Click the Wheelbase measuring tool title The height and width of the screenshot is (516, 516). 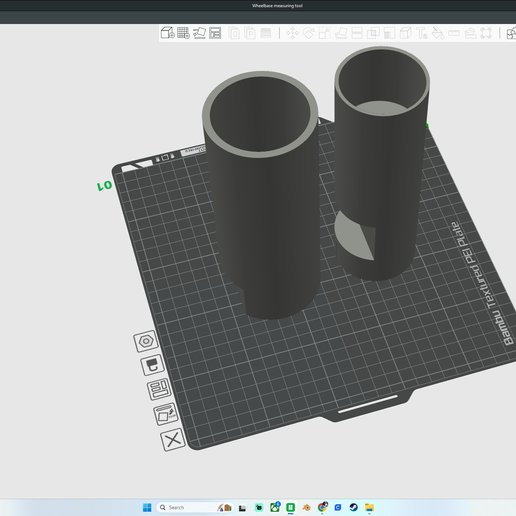277,6
